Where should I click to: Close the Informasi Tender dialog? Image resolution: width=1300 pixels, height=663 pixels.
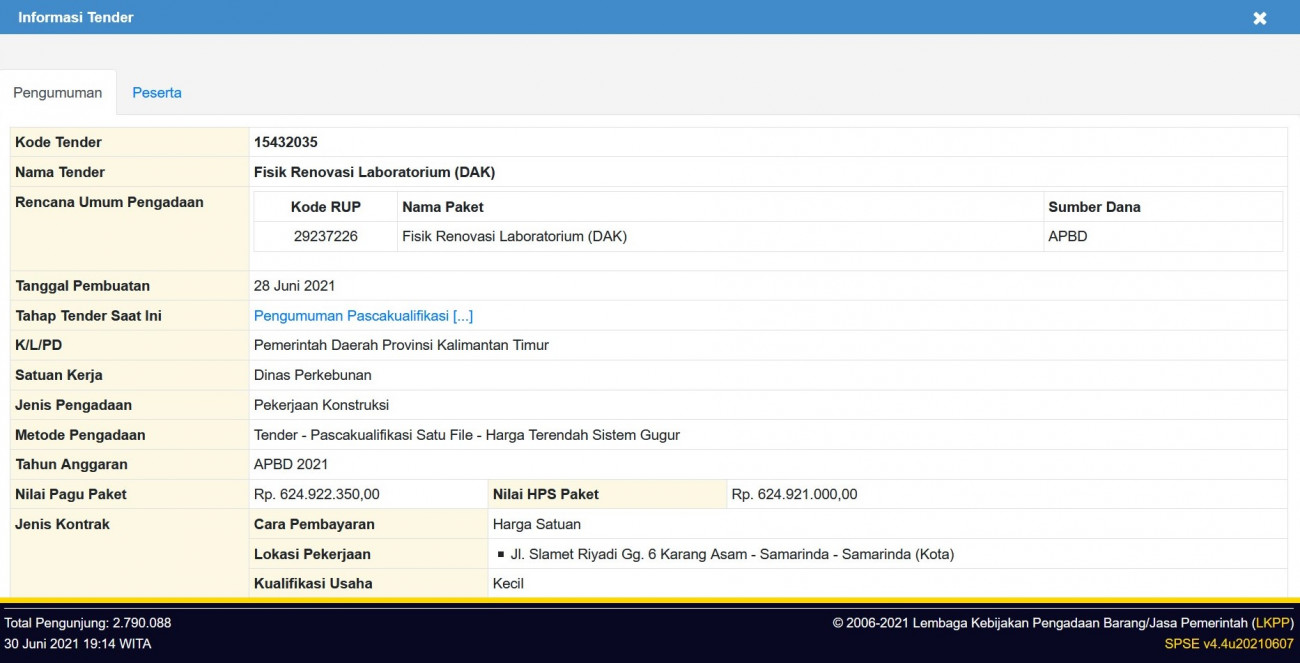click(1259, 18)
